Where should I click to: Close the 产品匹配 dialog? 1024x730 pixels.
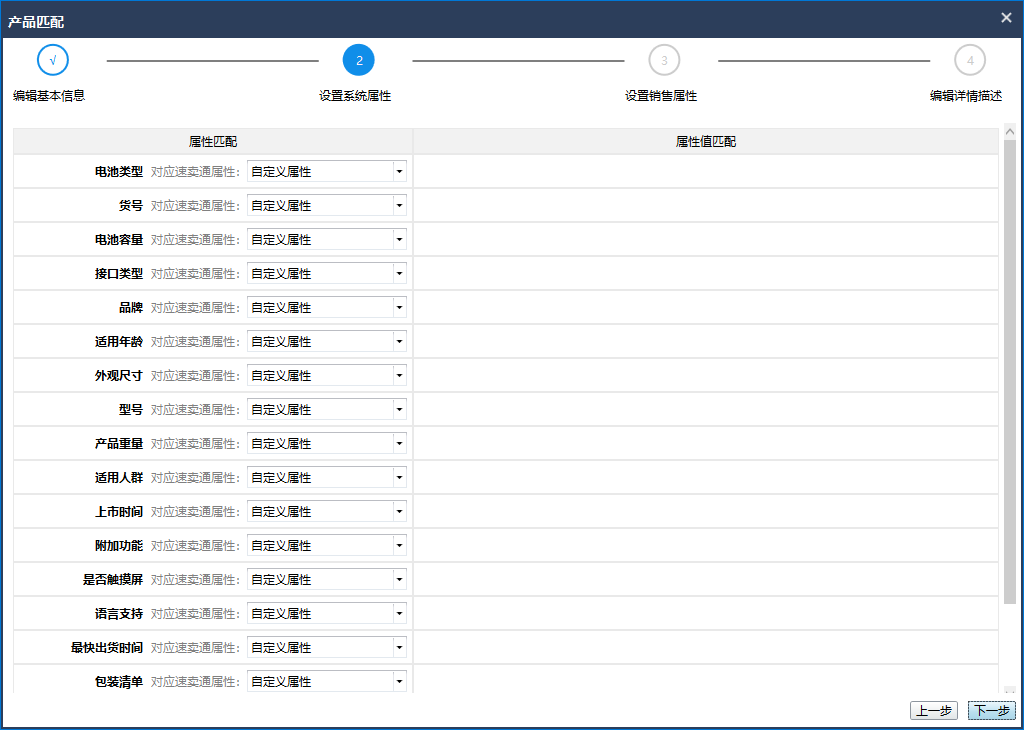click(x=1006, y=17)
